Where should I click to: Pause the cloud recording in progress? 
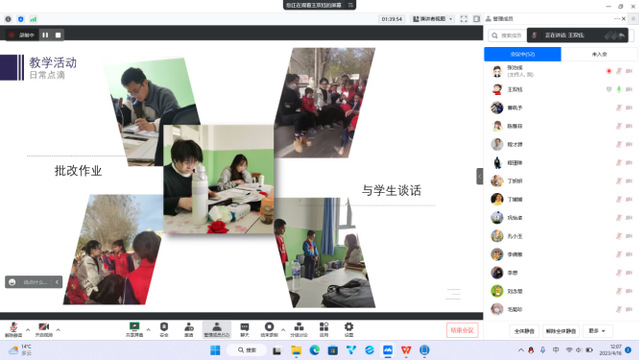coord(45,35)
